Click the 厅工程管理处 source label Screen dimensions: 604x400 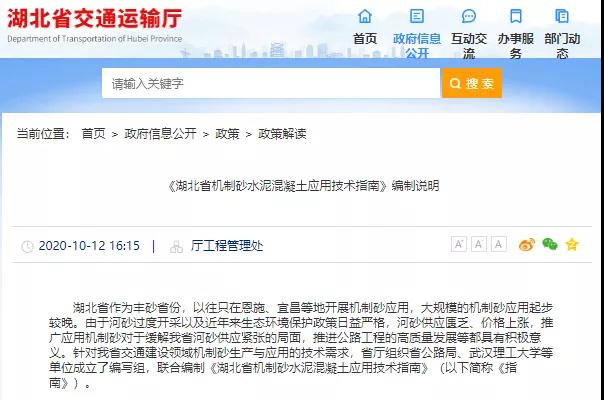[x=226, y=245]
